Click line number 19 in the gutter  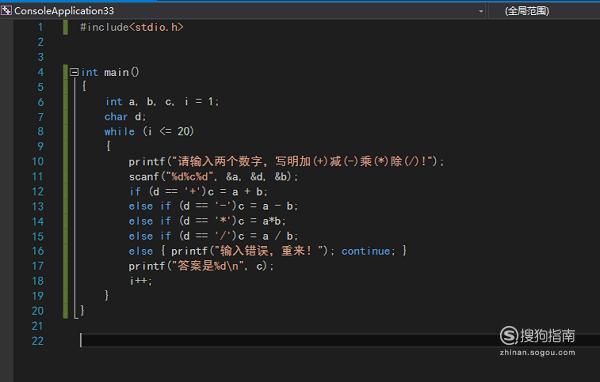pos(38,296)
